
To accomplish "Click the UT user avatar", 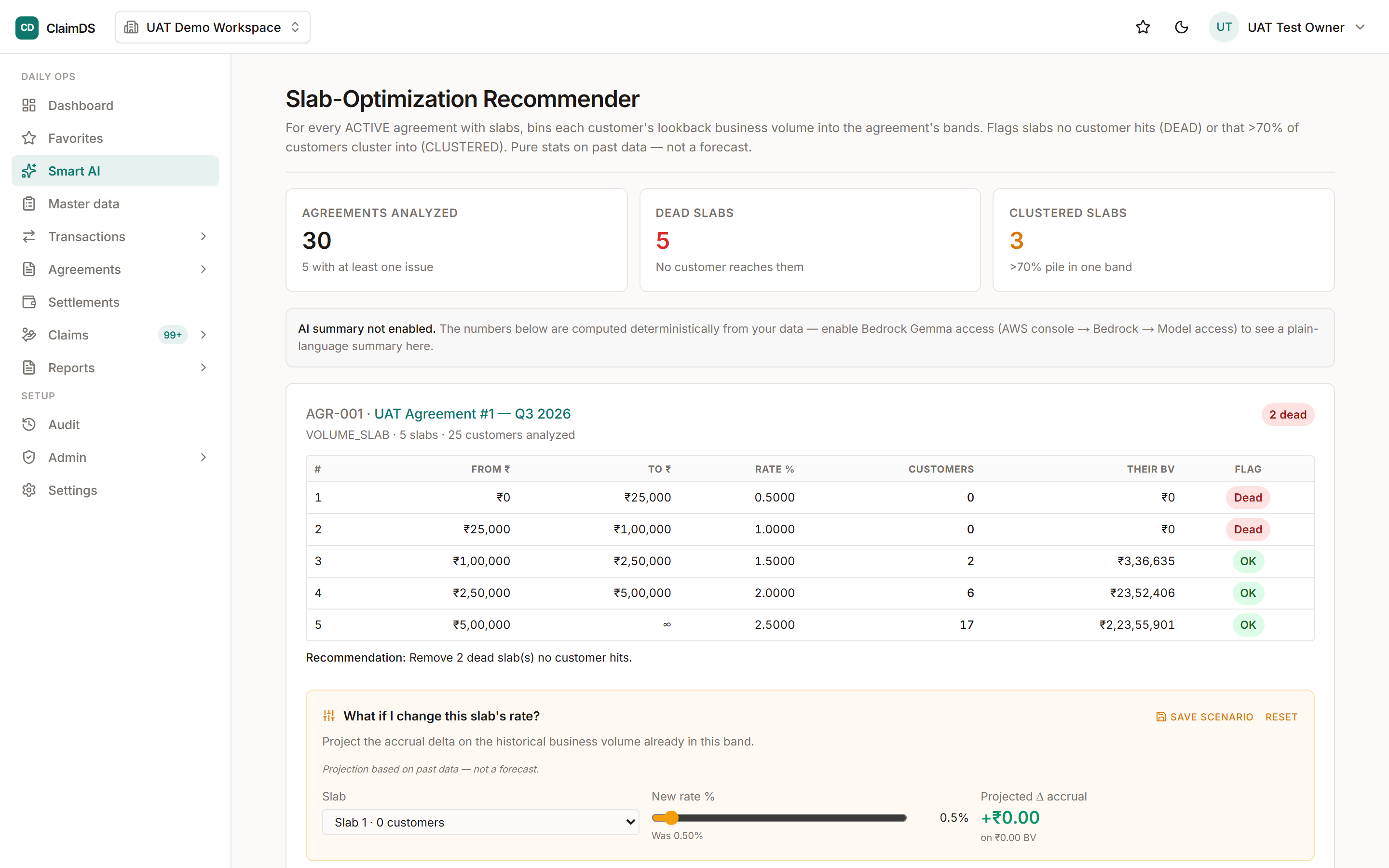I will (1224, 27).
